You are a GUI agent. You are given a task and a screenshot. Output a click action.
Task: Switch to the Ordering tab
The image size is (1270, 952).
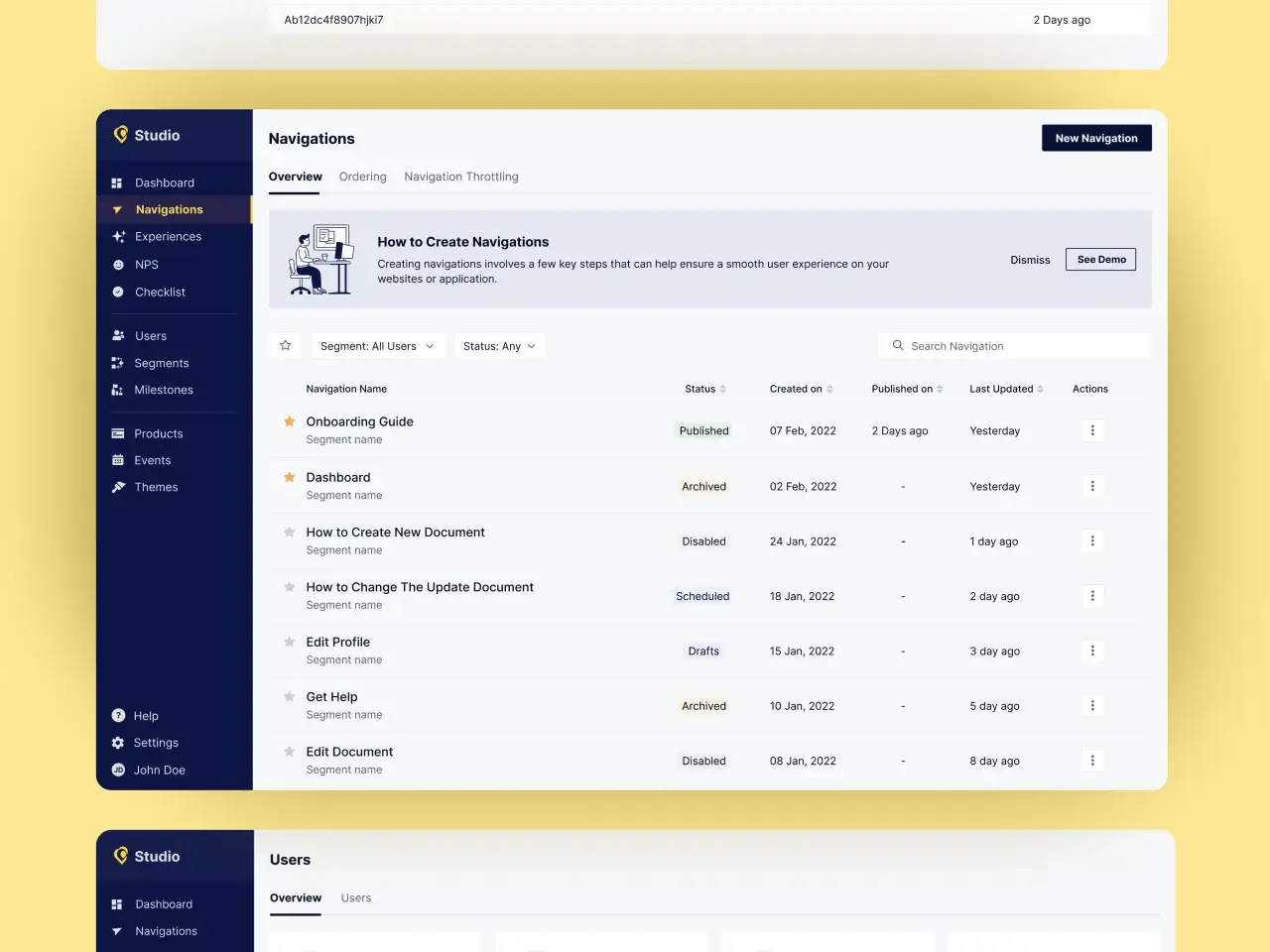click(362, 177)
